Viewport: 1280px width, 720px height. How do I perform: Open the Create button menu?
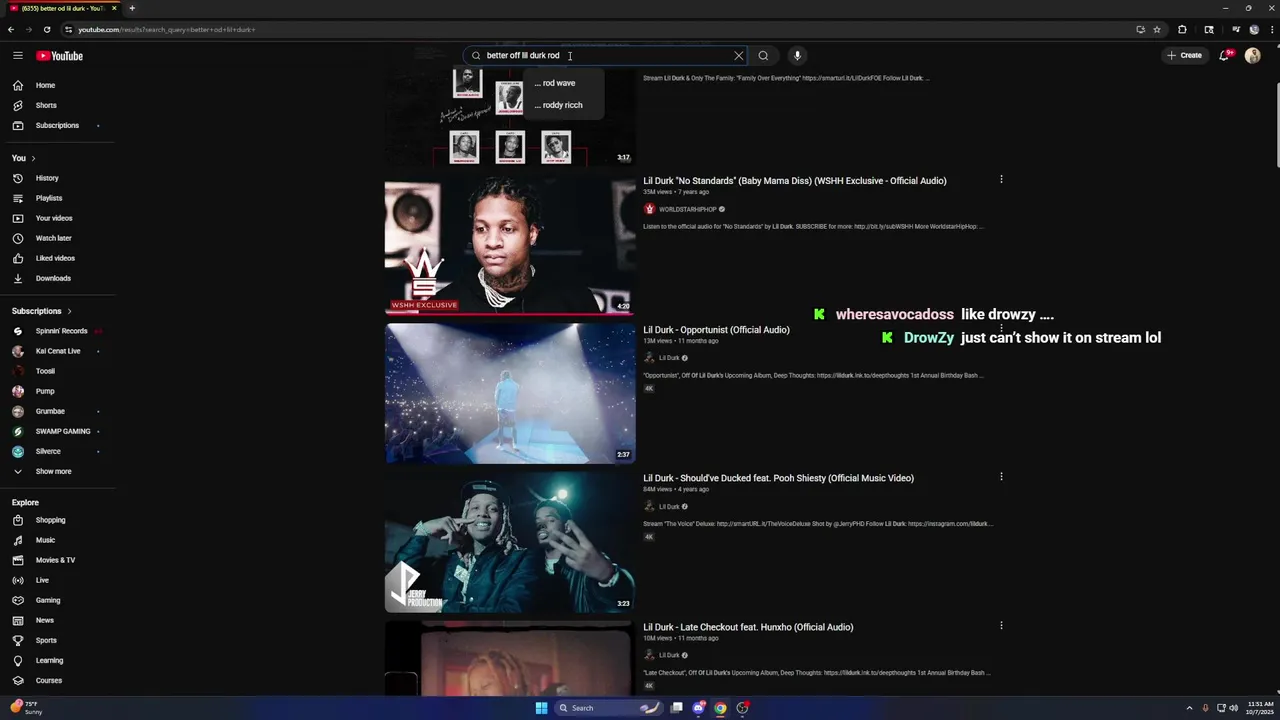coord(1184,56)
